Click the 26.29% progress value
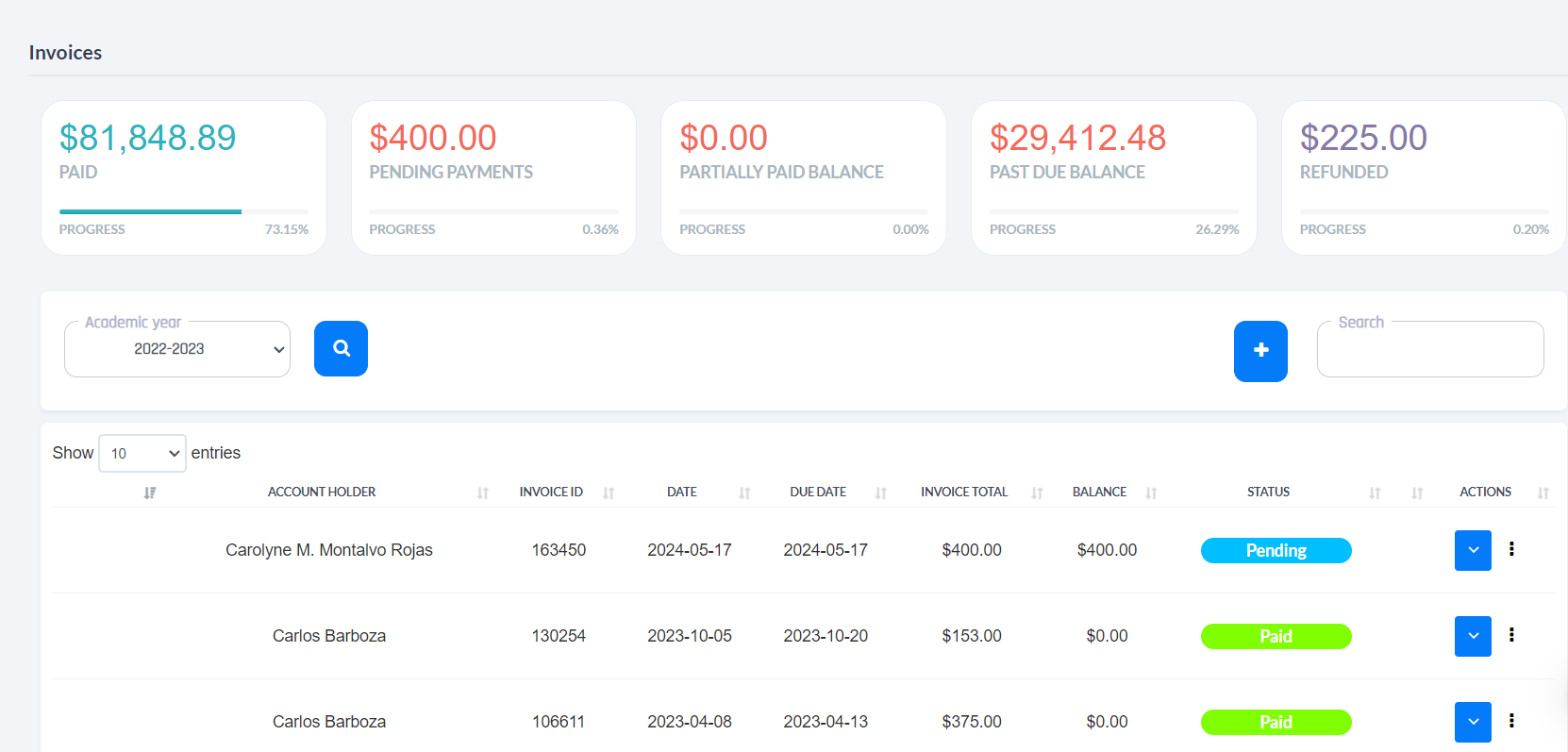 point(1217,229)
